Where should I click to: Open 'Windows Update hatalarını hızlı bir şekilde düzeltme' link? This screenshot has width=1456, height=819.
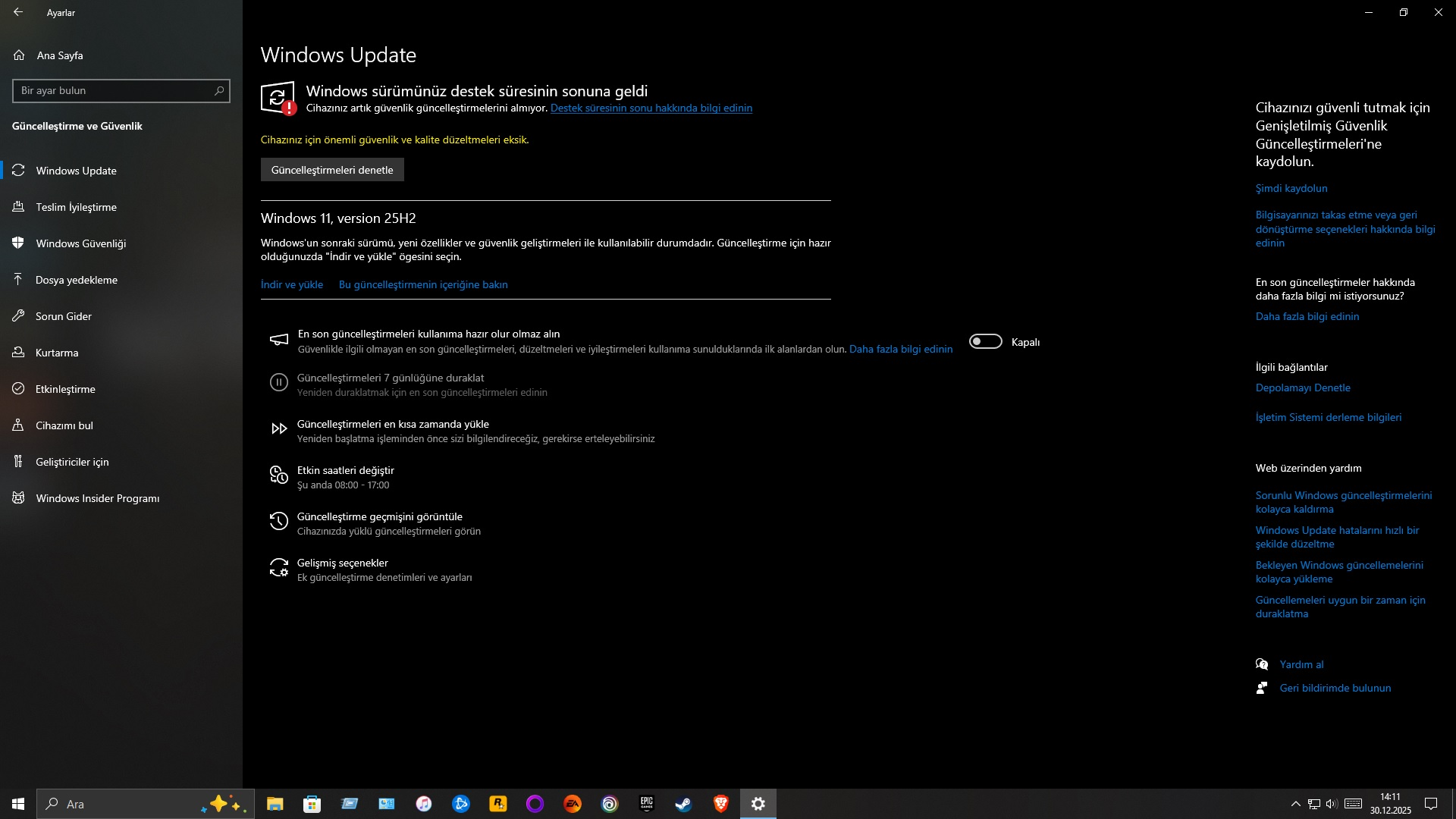tap(1337, 537)
